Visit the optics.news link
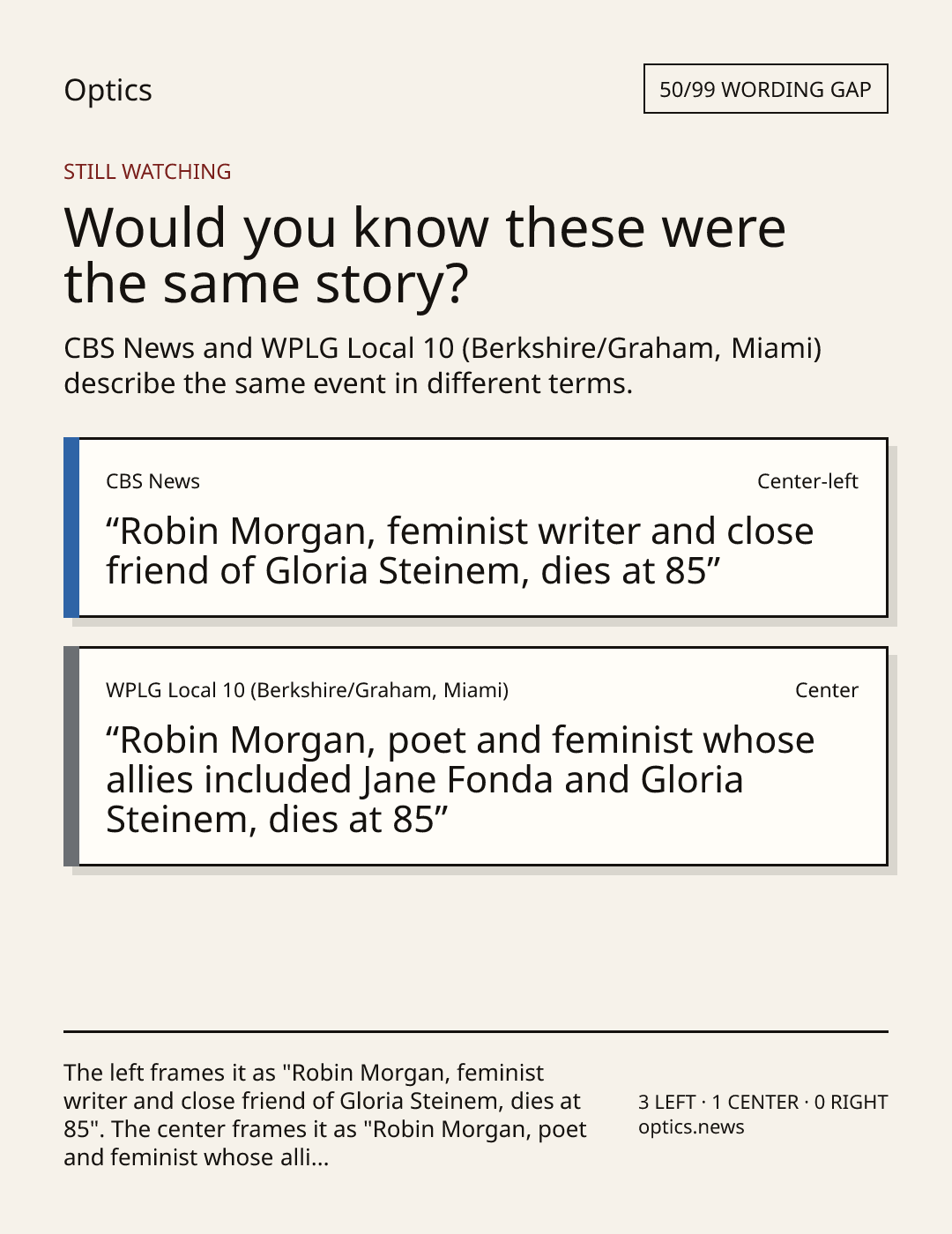Image resolution: width=952 pixels, height=1234 pixels. (691, 1127)
